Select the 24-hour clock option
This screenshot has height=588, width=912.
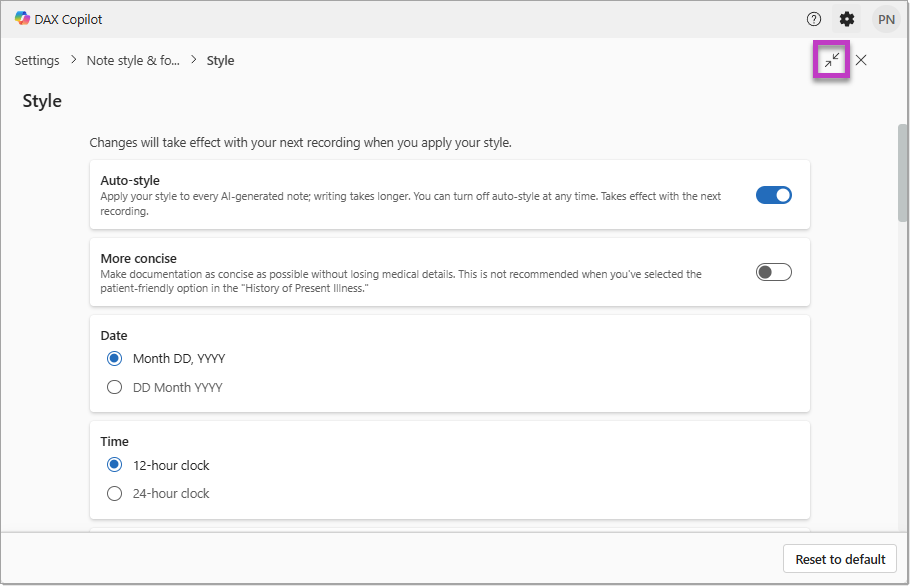click(x=114, y=493)
